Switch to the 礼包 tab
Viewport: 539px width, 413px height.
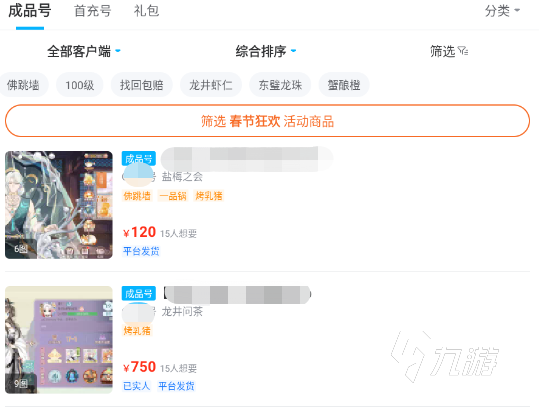146,11
